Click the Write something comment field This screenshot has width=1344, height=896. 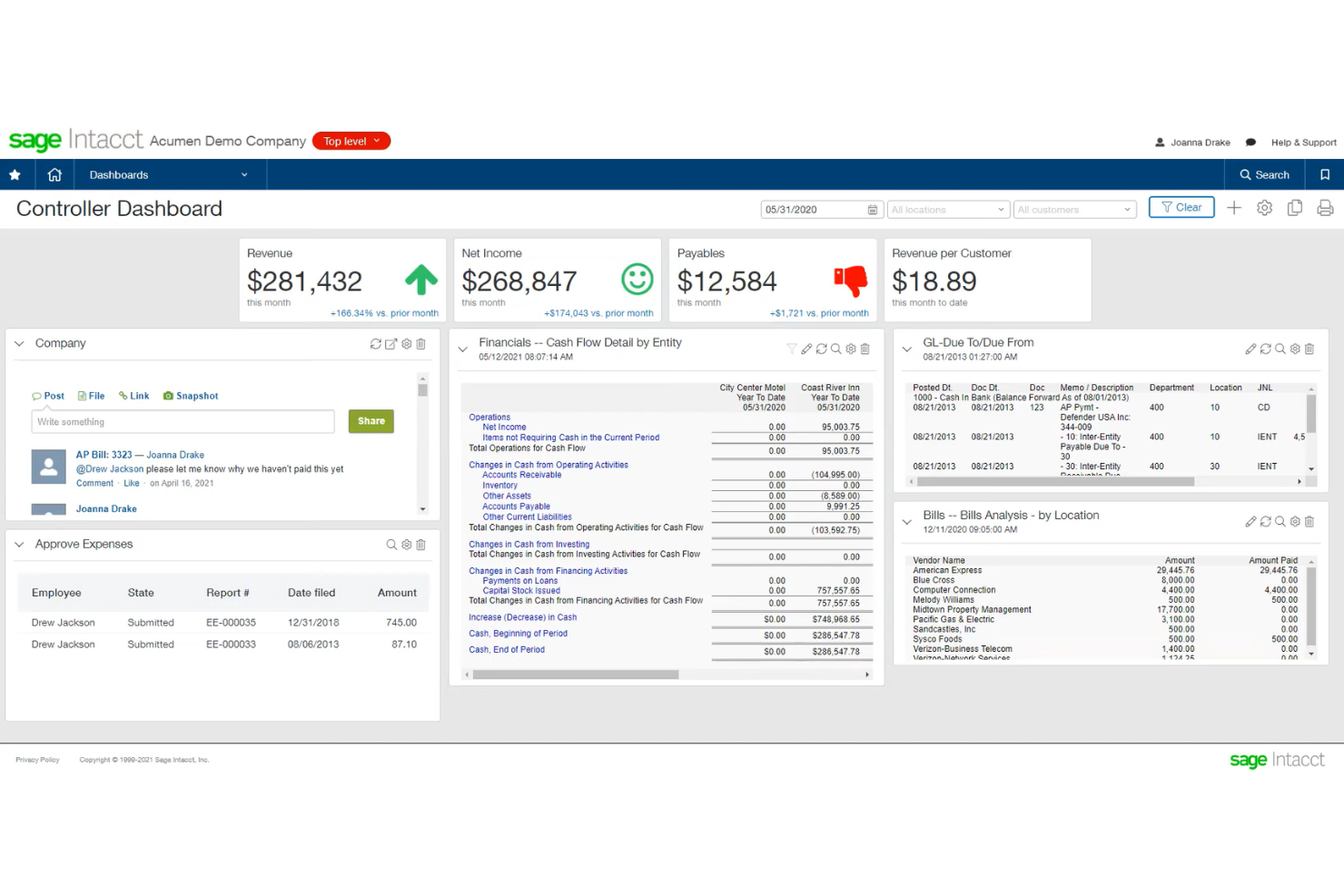[x=182, y=421]
